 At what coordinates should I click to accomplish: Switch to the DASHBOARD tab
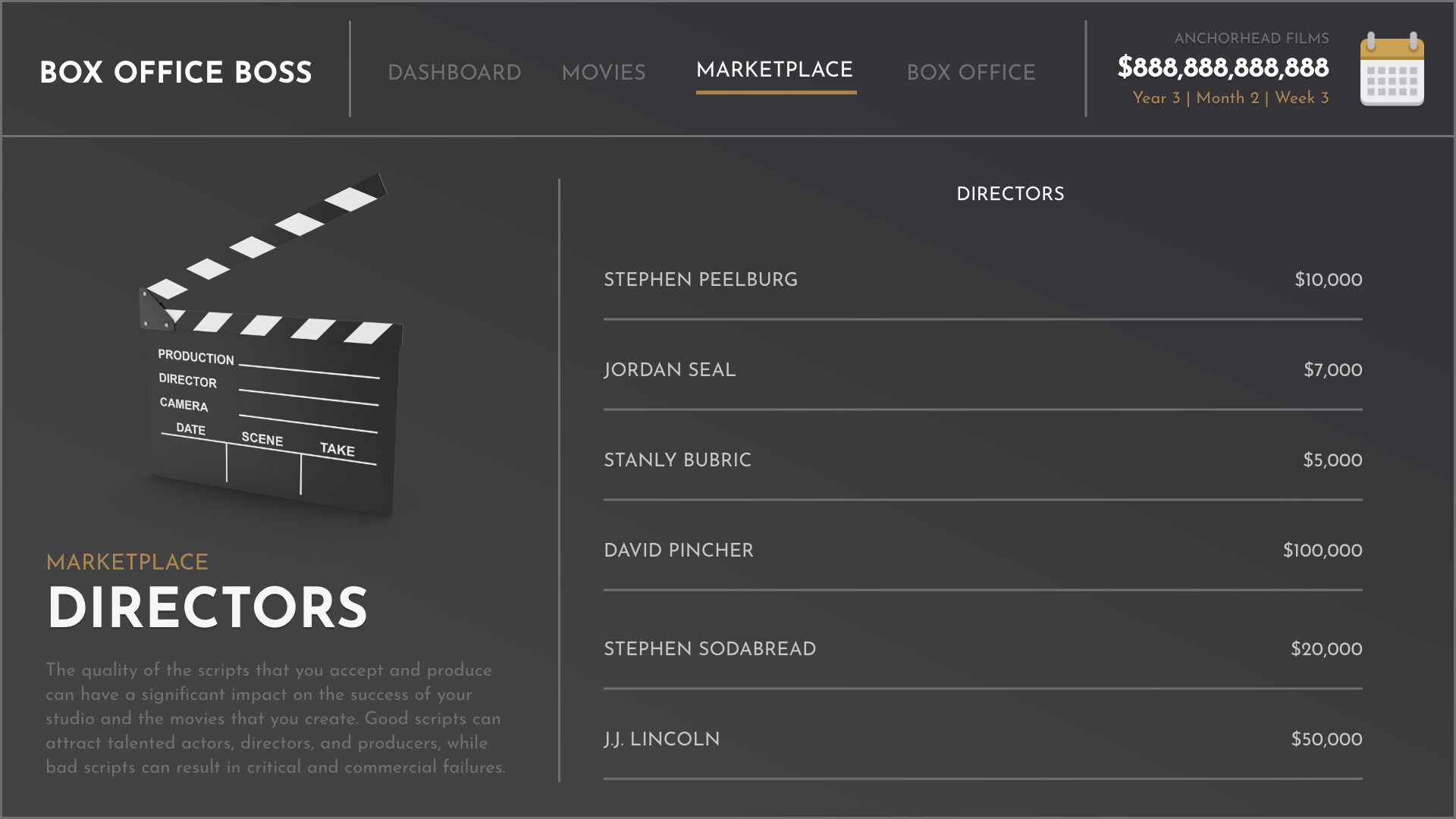click(x=454, y=72)
